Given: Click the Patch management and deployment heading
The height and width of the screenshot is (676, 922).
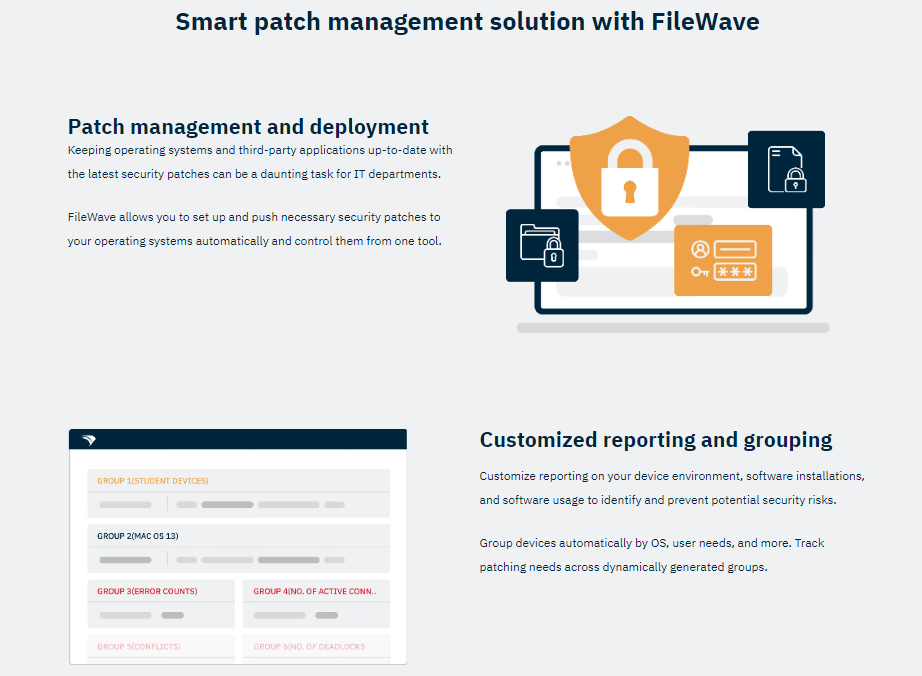Looking at the screenshot, I should (248, 126).
